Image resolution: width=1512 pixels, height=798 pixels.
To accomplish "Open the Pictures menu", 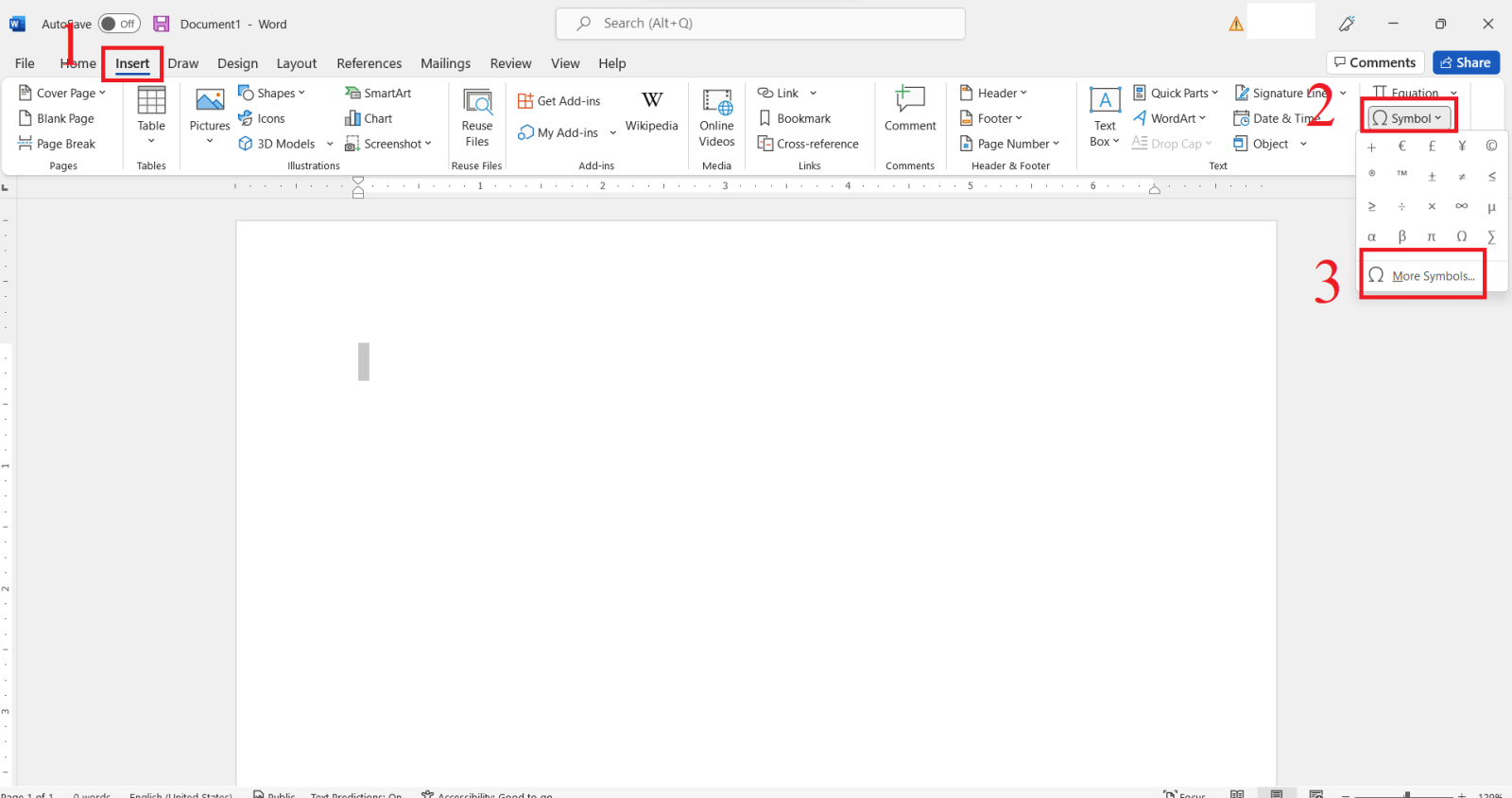I will 210,115.
